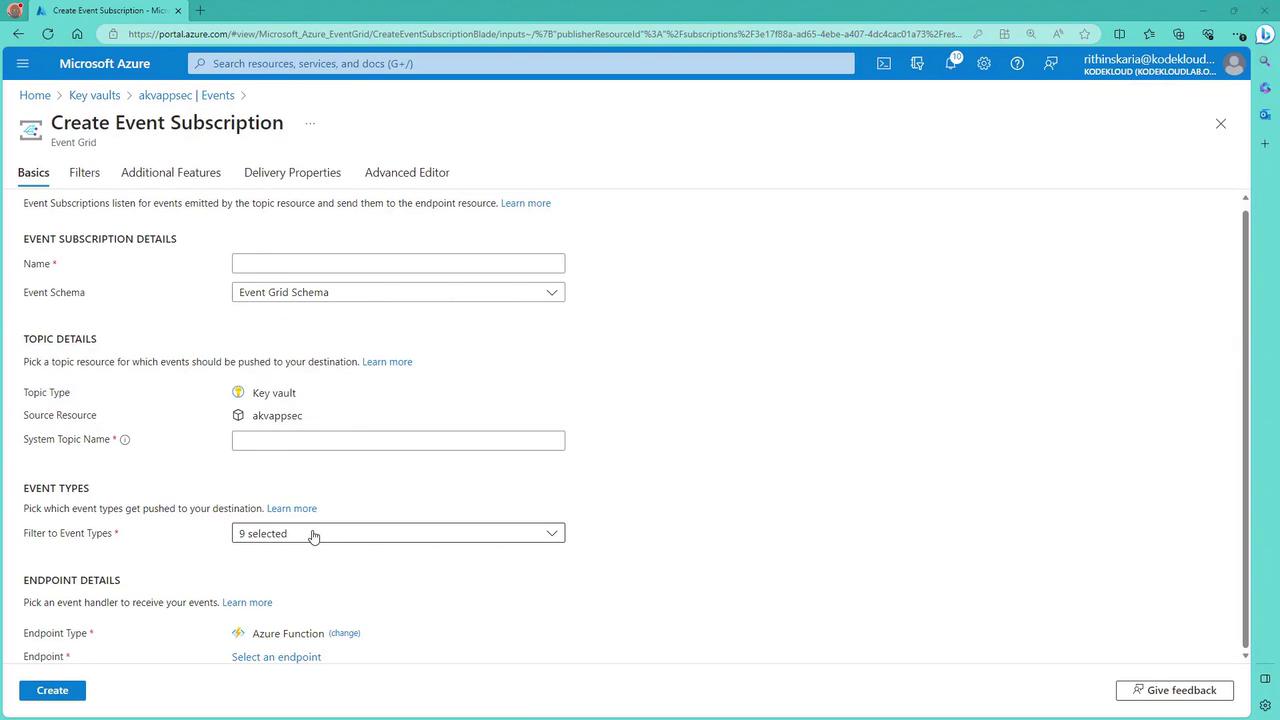Focus the Azure search resources box
Viewport: 1280px width, 720px height.
pyautogui.click(x=521, y=64)
